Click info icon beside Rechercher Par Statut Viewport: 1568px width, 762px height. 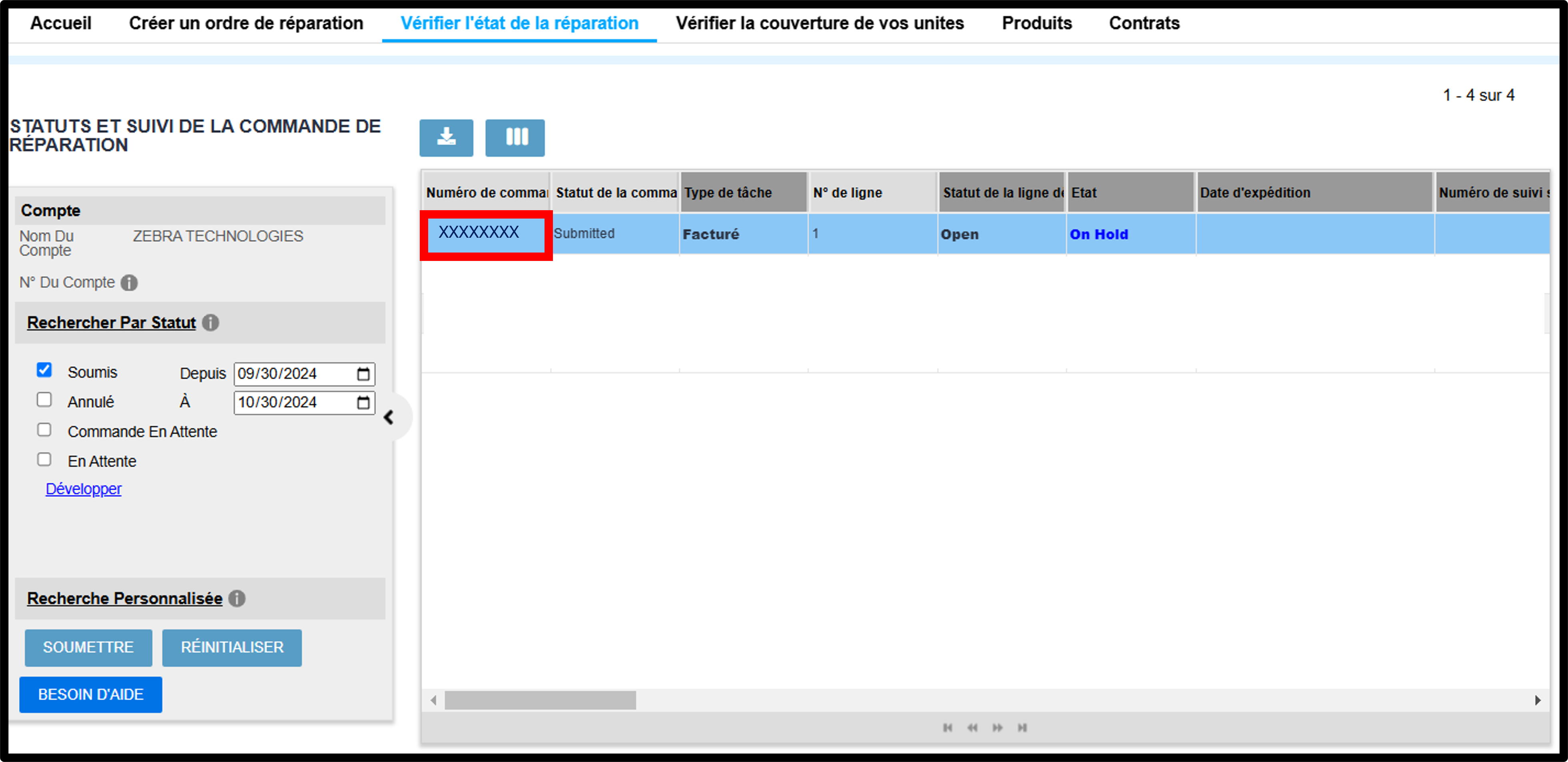[x=211, y=322]
